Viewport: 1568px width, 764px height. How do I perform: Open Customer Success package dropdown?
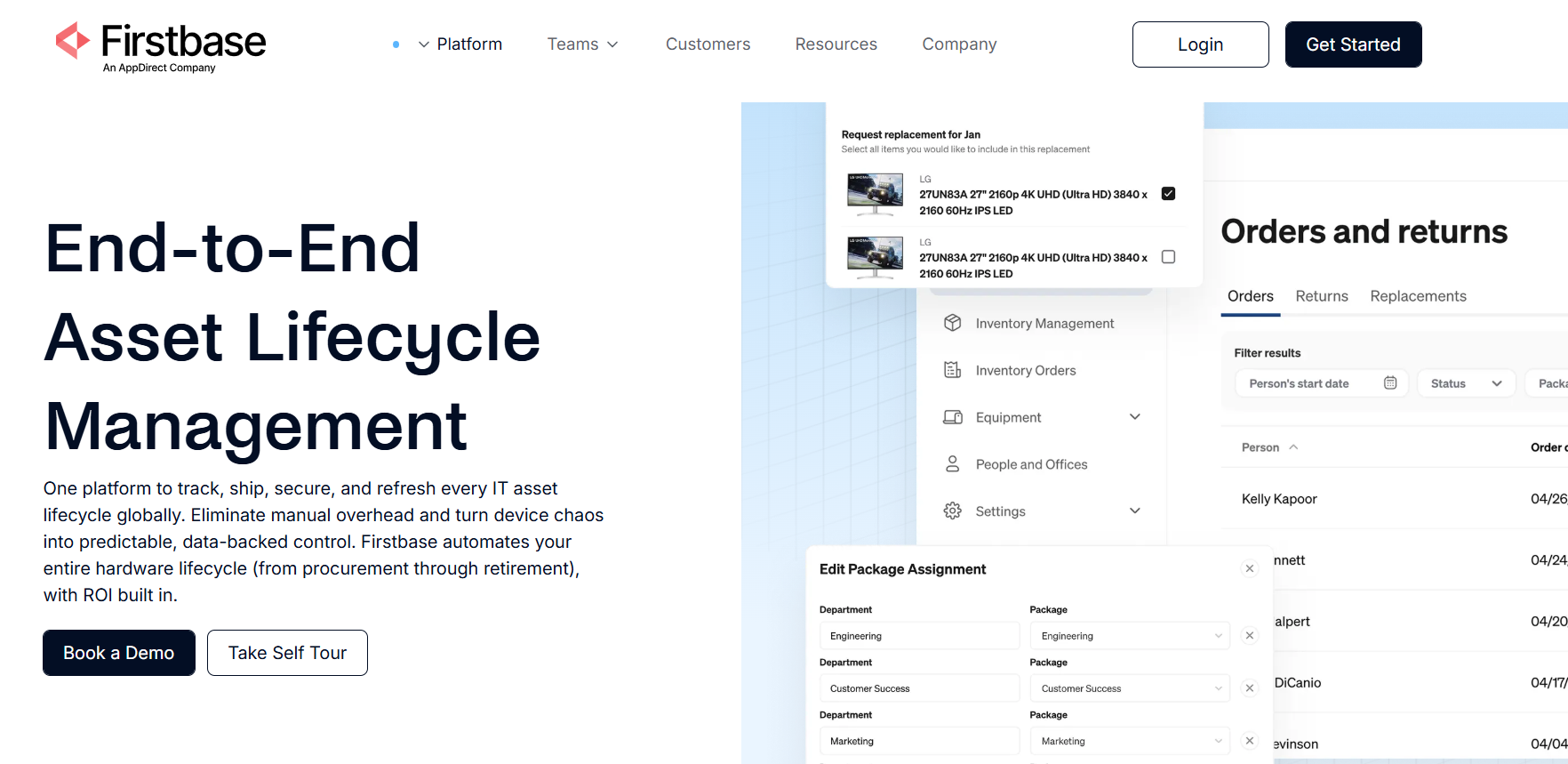(1130, 688)
